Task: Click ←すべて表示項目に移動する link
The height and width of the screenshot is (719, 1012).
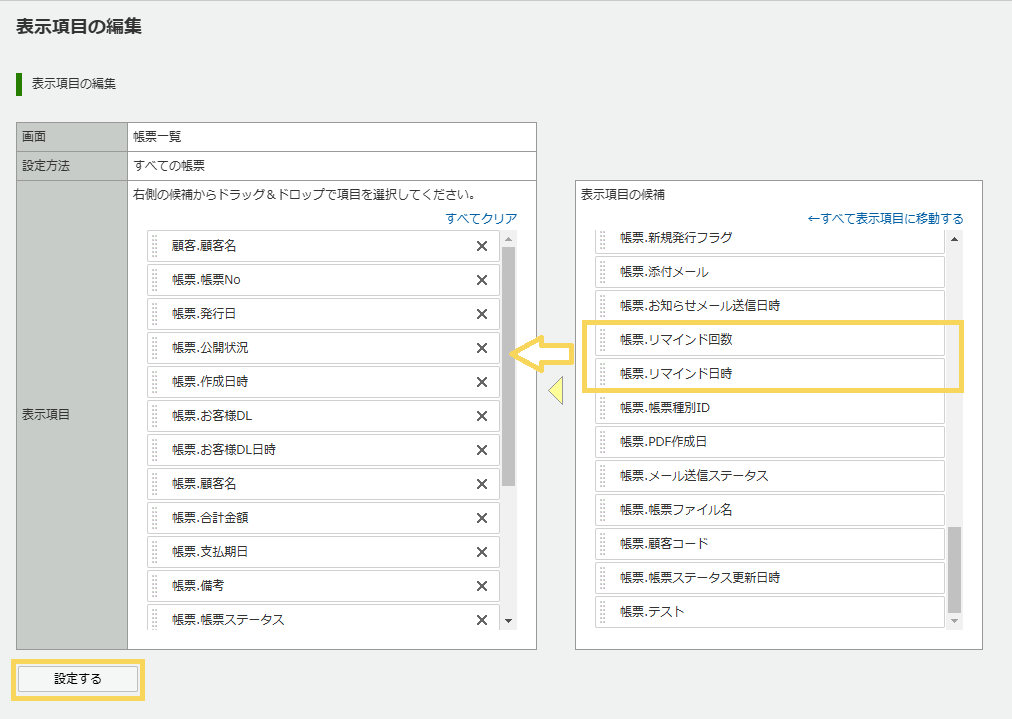Action: tap(885, 218)
